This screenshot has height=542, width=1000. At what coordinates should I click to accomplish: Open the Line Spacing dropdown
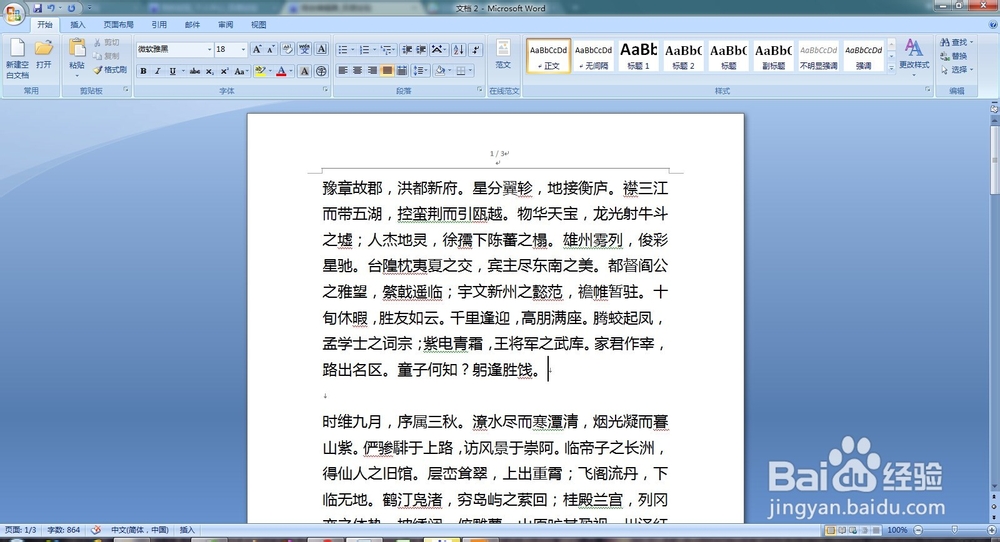click(420, 71)
